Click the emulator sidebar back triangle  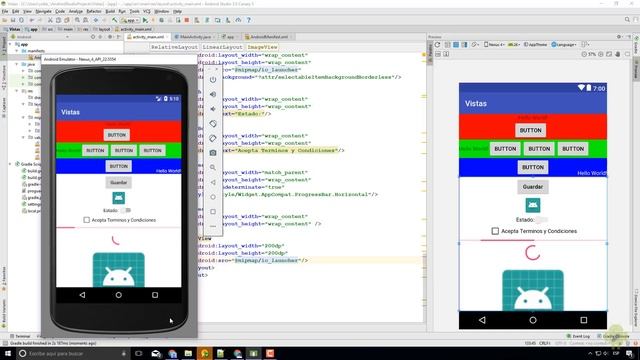(x=213, y=182)
